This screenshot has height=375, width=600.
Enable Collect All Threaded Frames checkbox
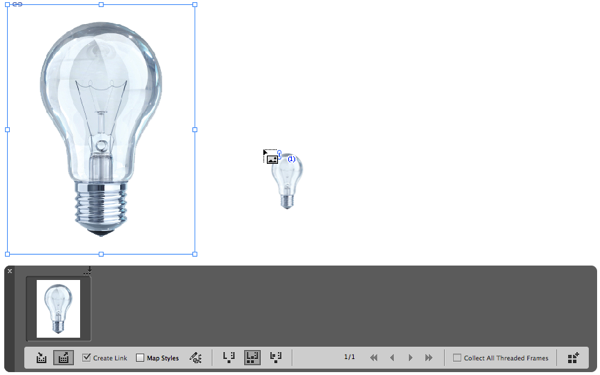click(x=457, y=358)
